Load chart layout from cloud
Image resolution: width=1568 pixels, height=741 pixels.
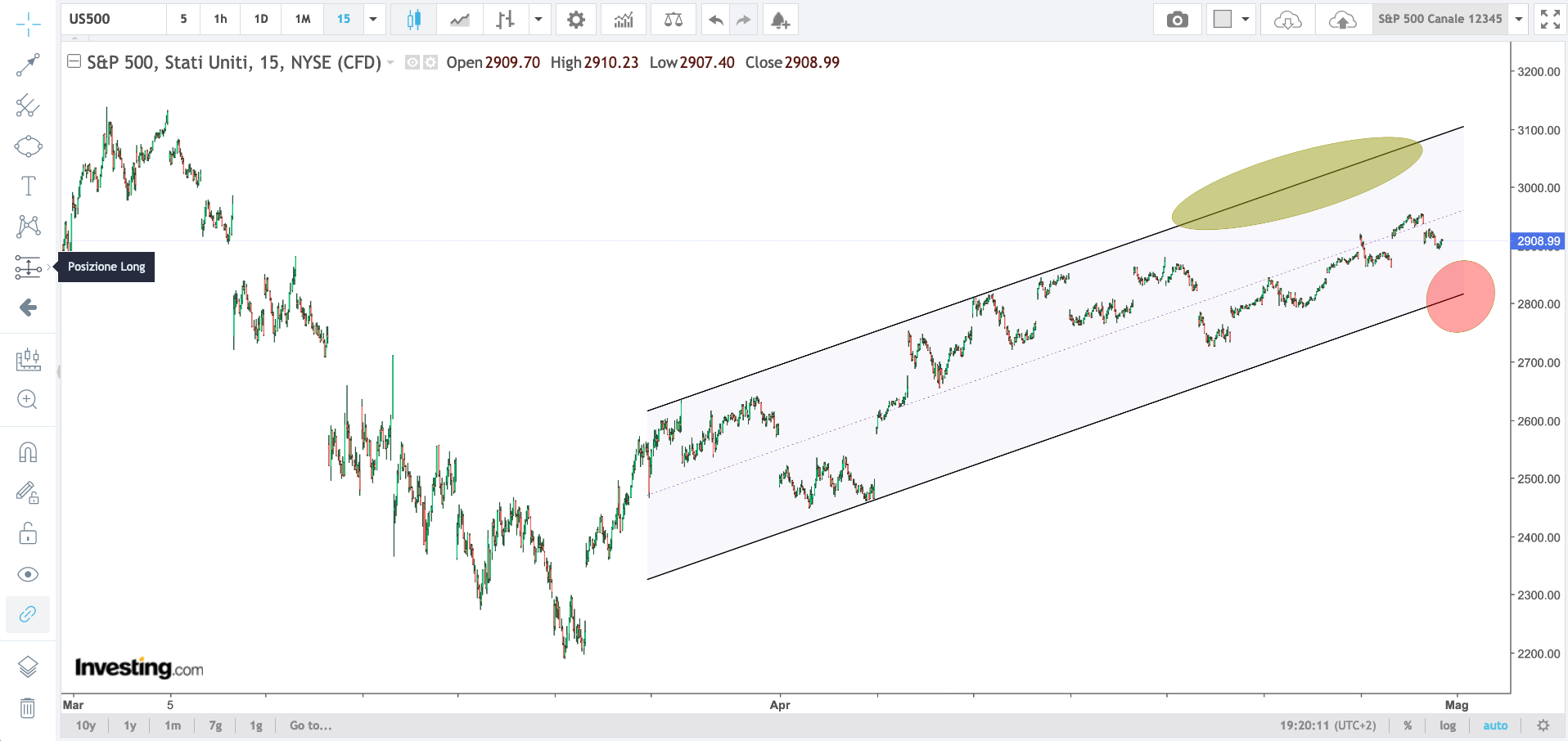[1287, 19]
